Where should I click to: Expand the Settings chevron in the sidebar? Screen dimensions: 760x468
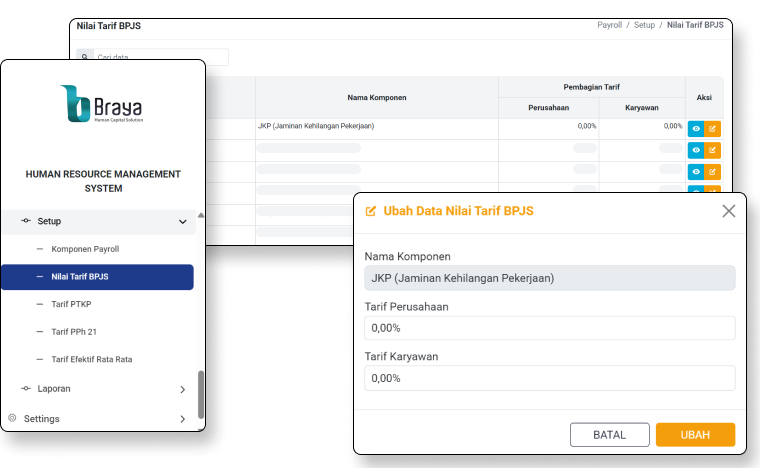click(182, 419)
